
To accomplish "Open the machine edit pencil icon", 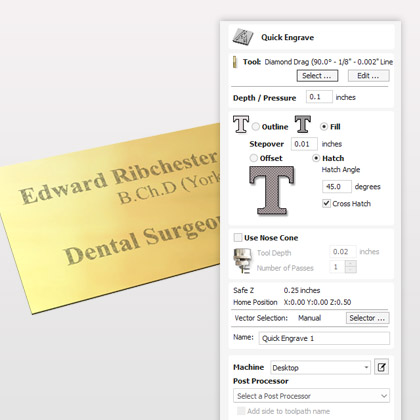I will click(381, 367).
